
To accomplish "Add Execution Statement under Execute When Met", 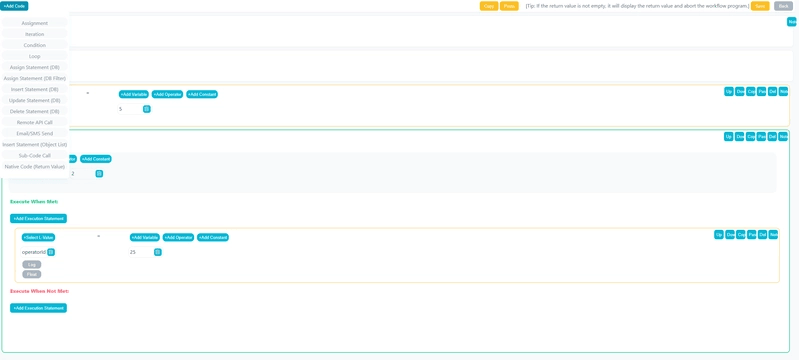I will tap(38, 218).
